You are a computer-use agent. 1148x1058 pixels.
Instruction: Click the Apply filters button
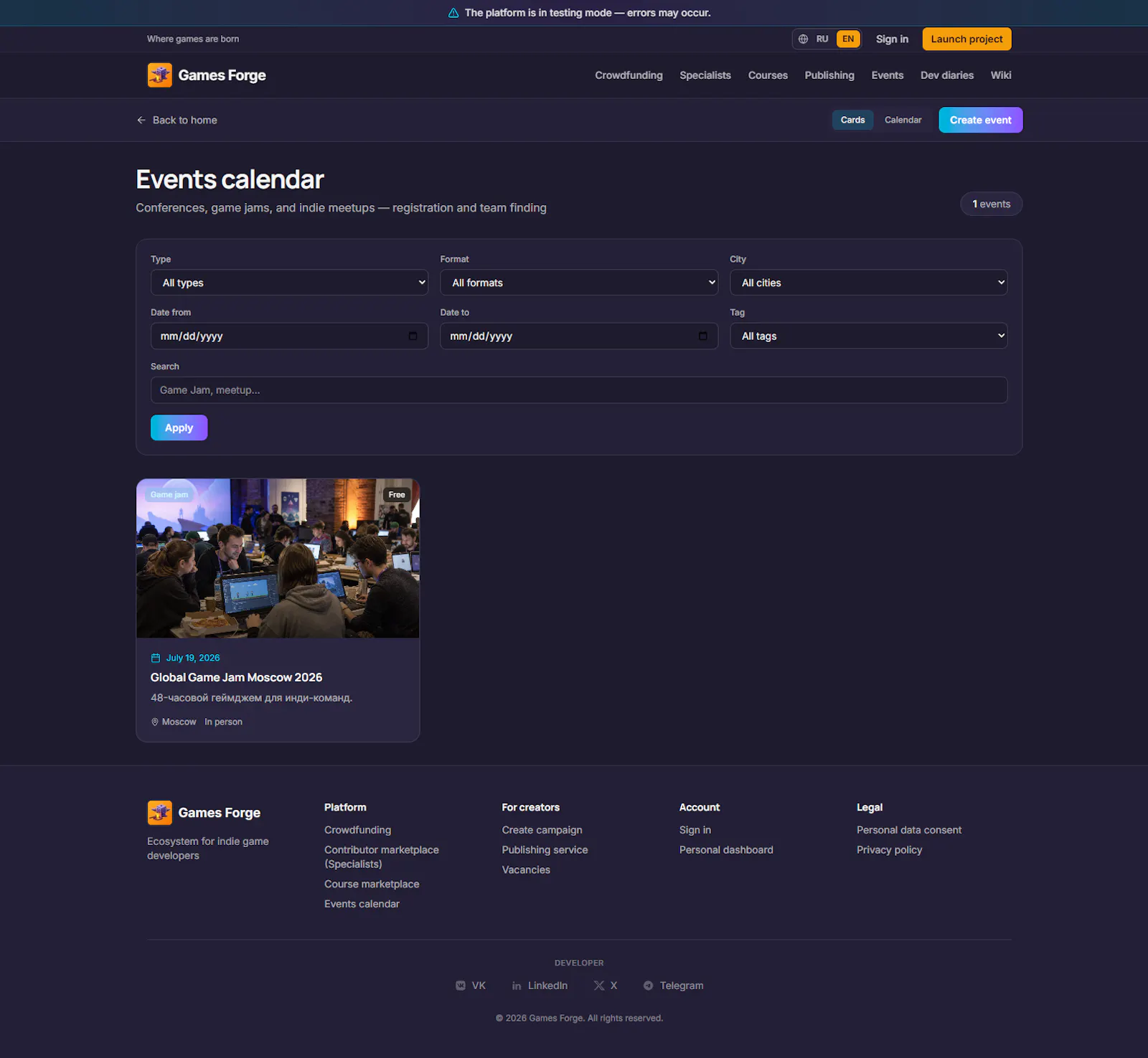(x=179, y=428)
